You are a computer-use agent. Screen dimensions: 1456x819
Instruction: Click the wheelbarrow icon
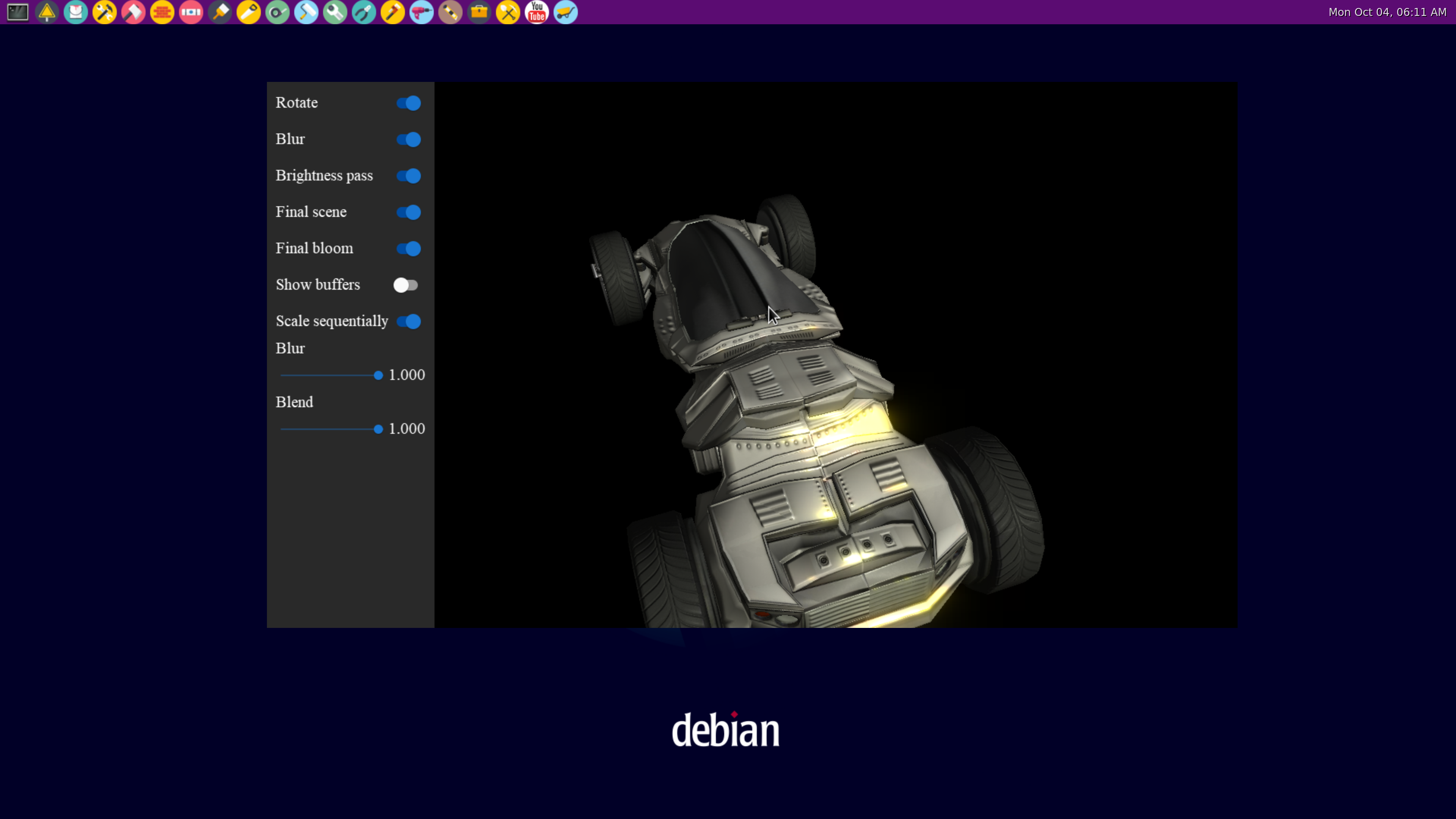point(566,12)
